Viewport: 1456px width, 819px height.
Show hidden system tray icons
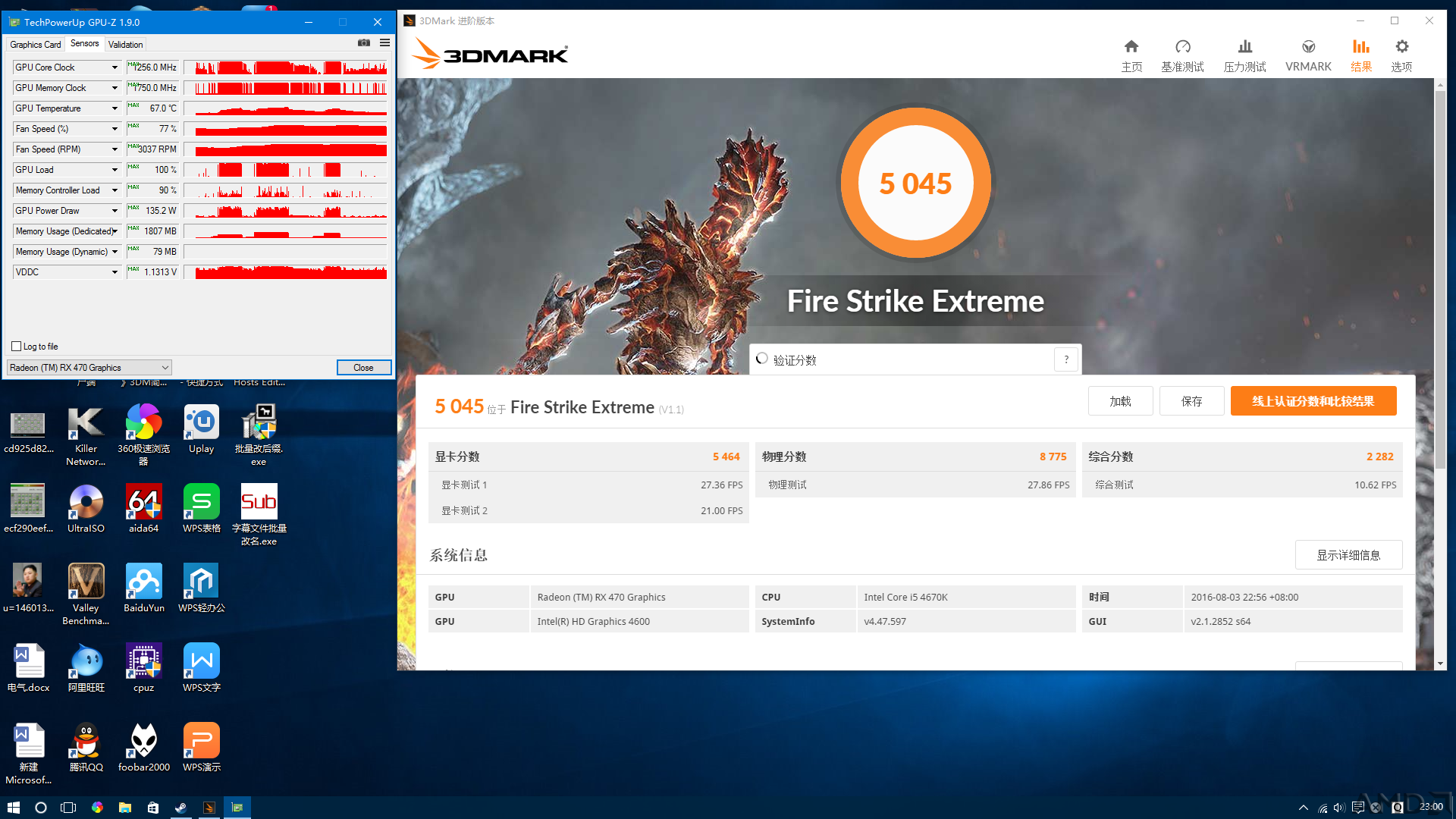point(1303,808)
